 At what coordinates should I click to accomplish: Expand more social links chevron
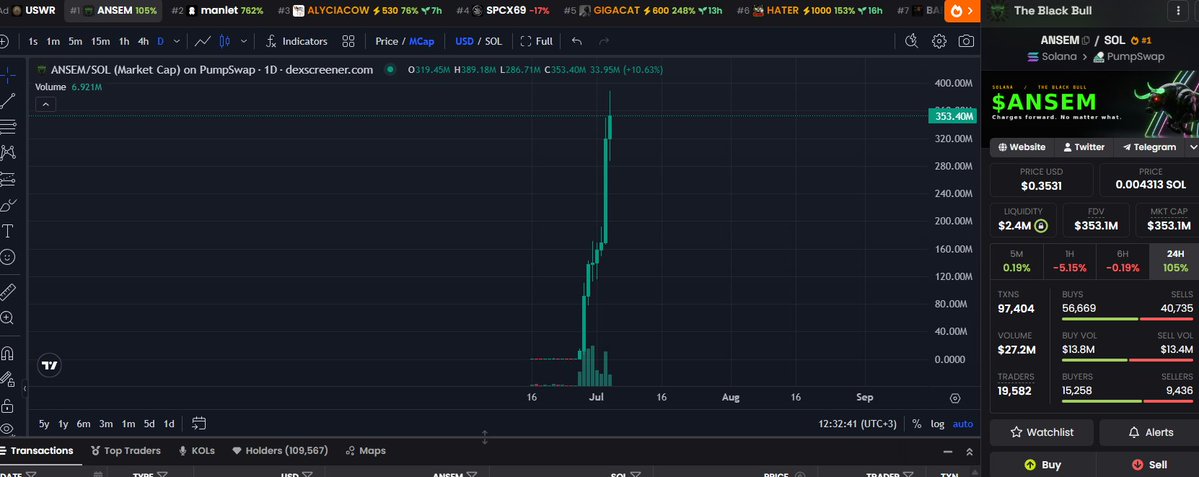click(x=1192, y=147)
